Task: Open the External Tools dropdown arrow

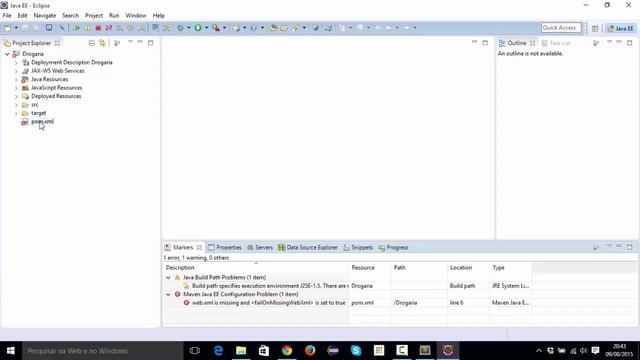Action: [x=224, y=28]
